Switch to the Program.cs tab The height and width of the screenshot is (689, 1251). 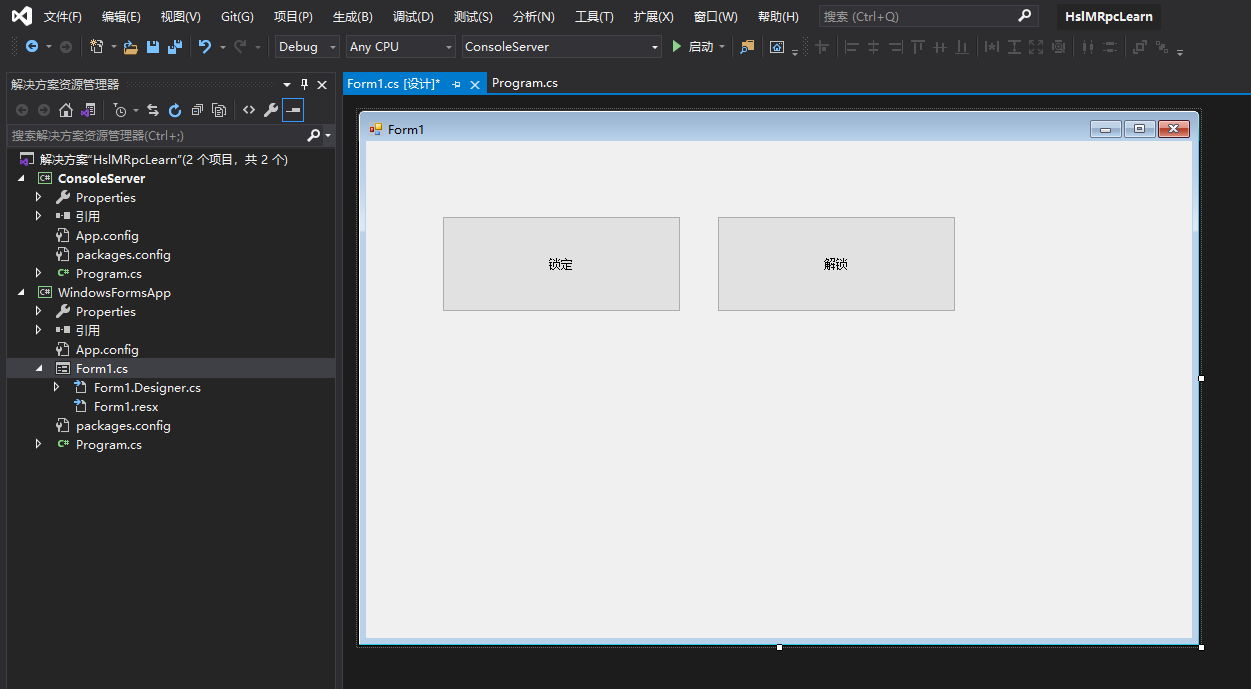point(525,82)
